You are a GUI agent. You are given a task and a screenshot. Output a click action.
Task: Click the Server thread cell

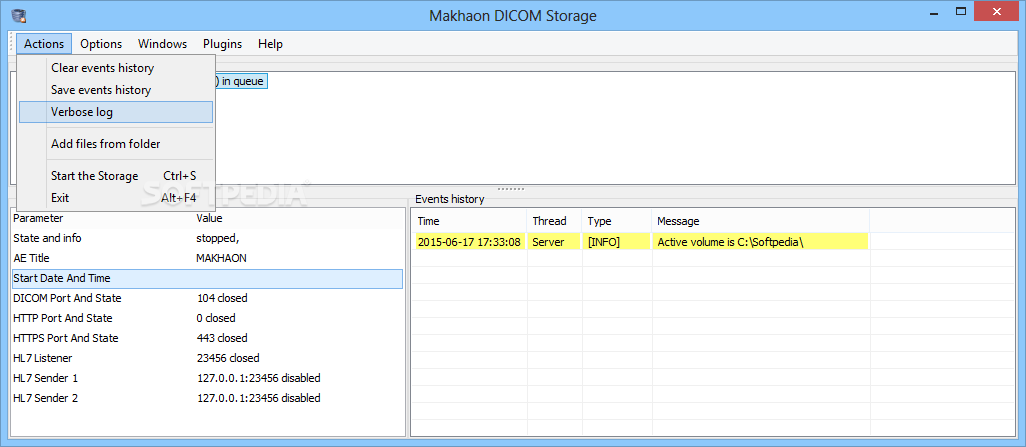tap(555, 241)
